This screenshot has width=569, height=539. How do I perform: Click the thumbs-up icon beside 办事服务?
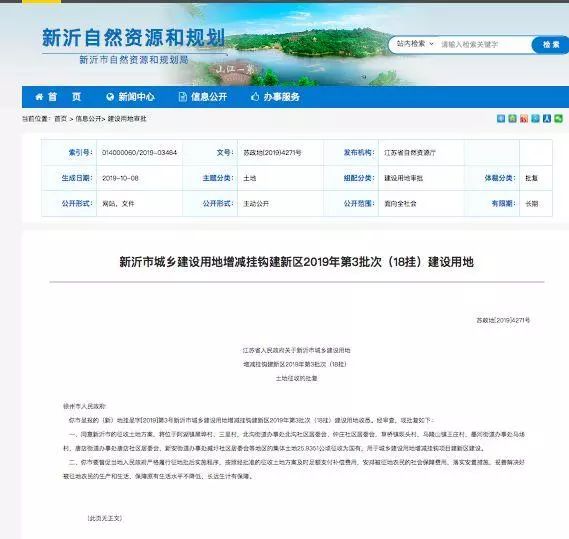[x=255, y=97]
